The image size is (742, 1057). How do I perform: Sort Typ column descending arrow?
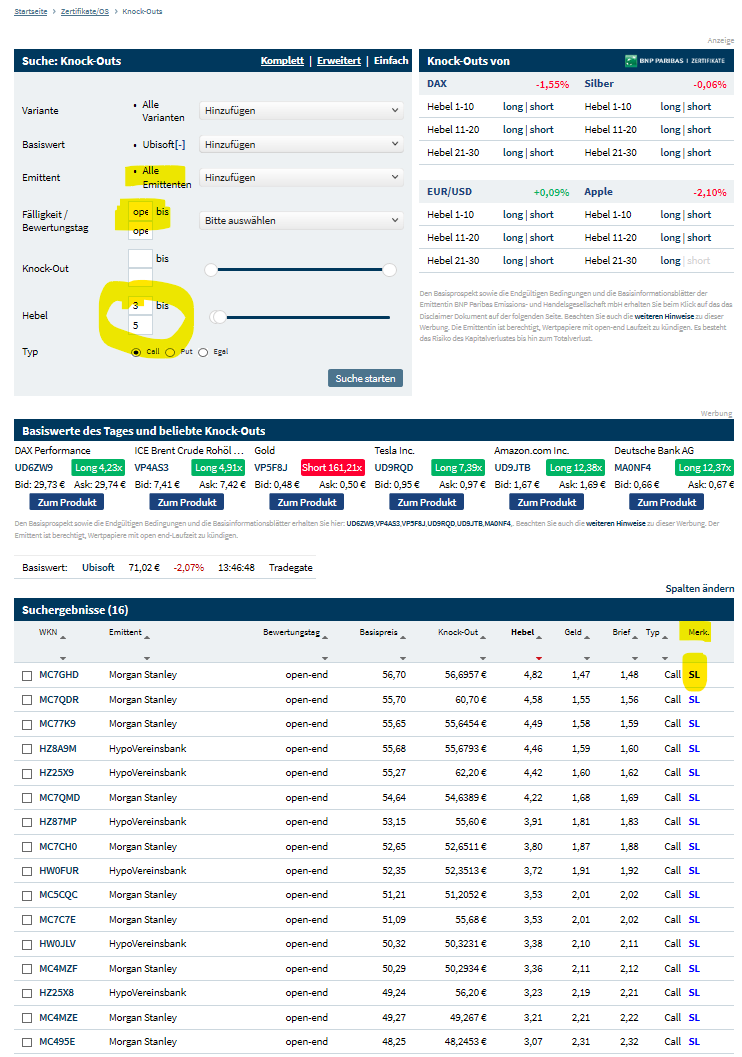click(x=665, y=658)
